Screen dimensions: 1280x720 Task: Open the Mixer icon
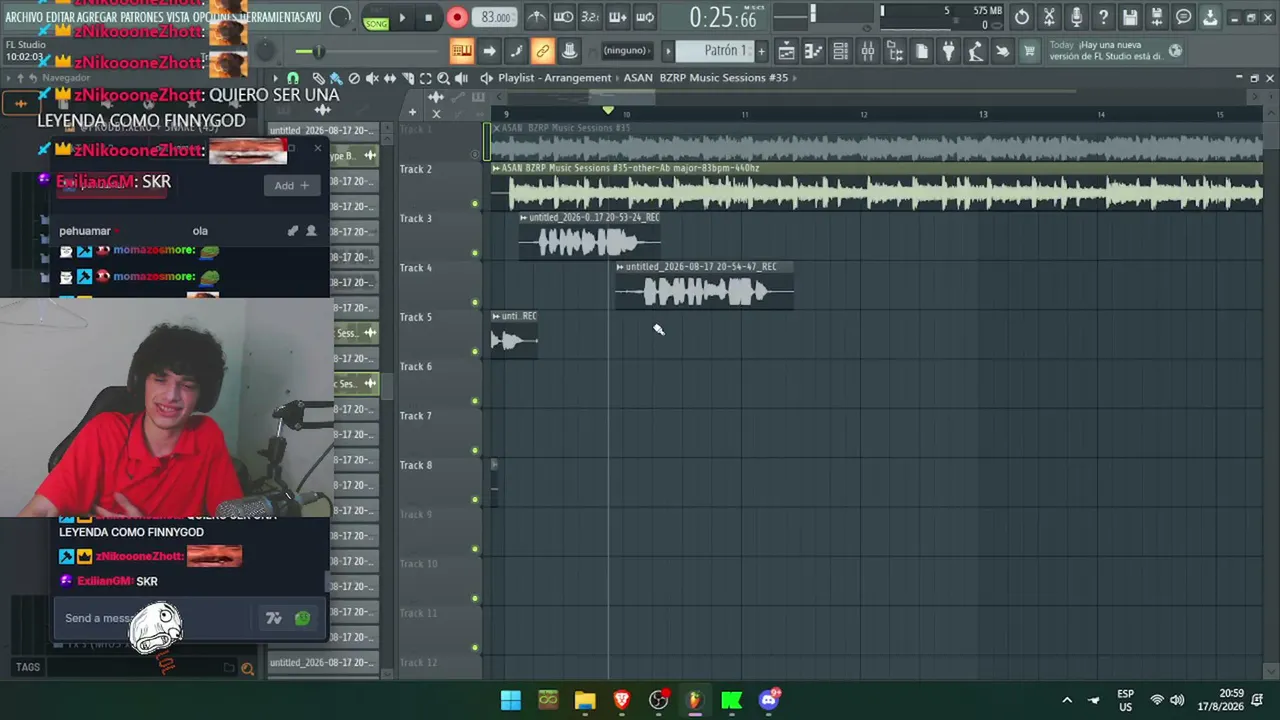click(x=868, y=51)
